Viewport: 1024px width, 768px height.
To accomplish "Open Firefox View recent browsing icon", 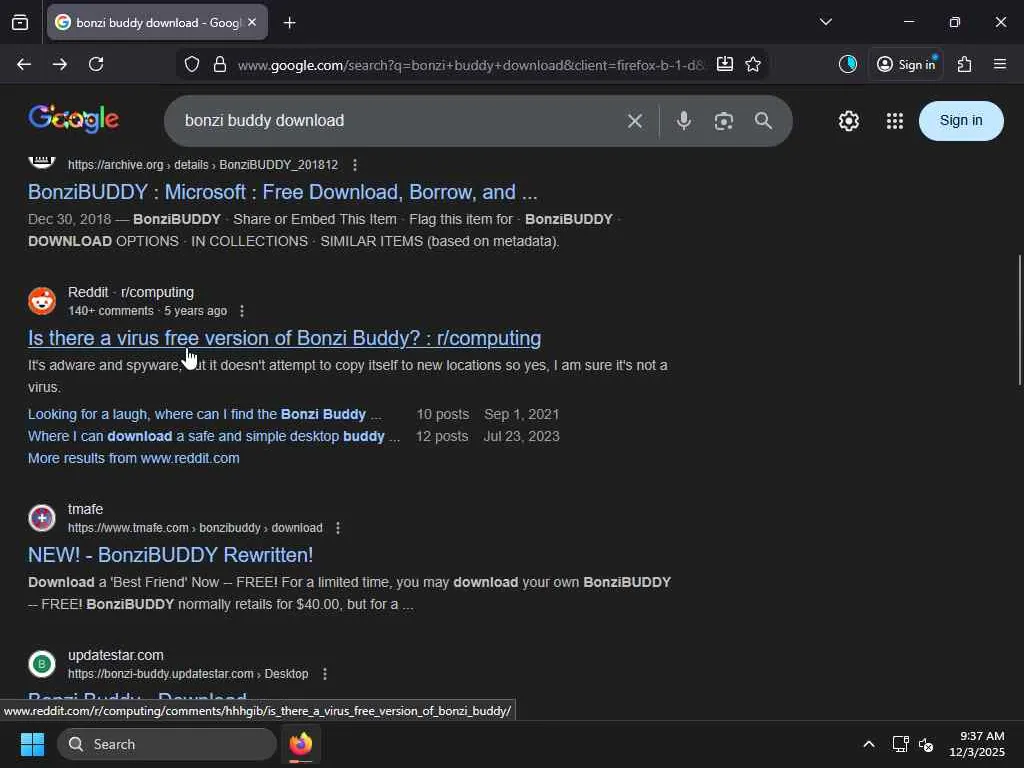I will [x=20, y=22].
